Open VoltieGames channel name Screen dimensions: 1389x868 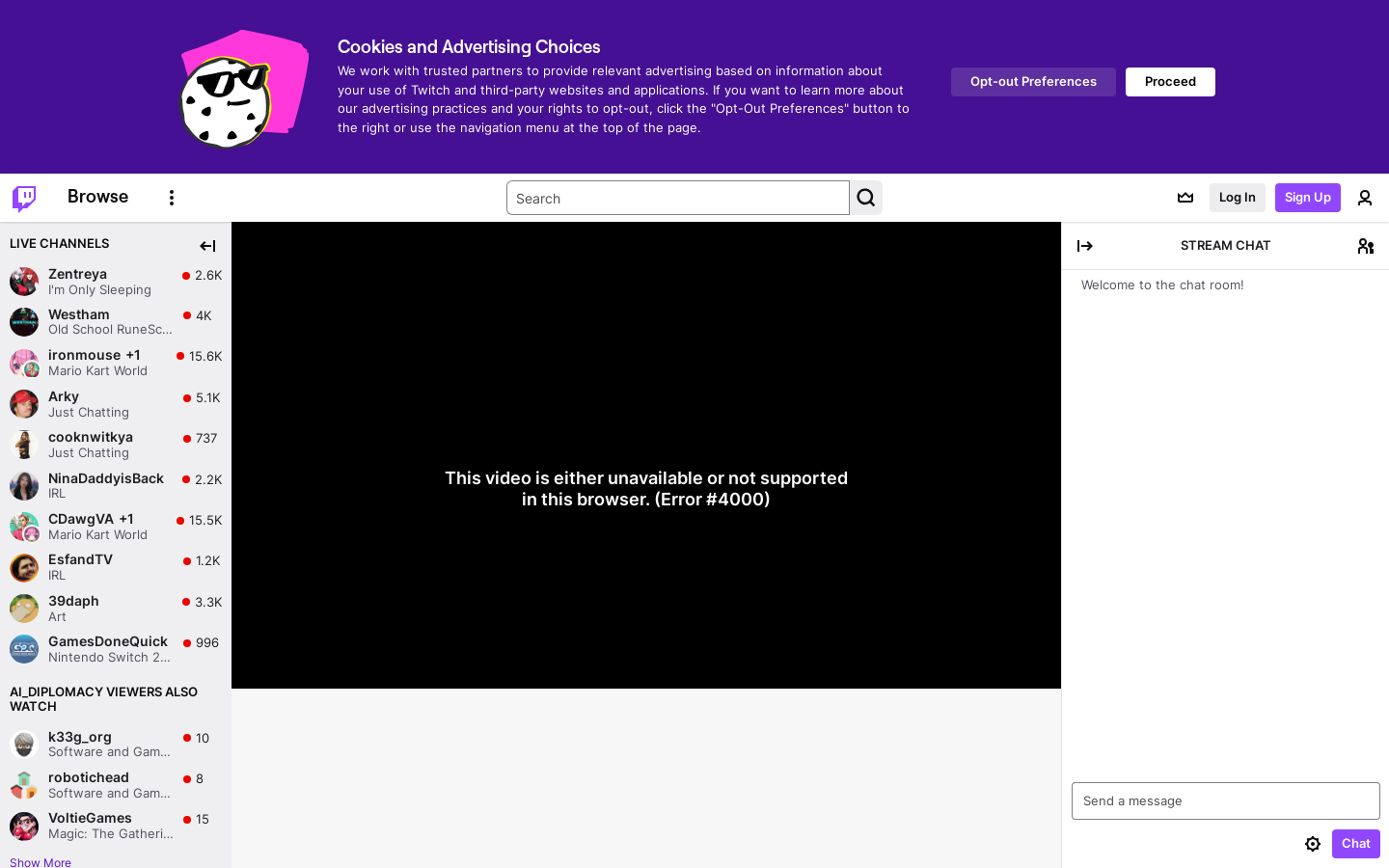pos(90,818)
